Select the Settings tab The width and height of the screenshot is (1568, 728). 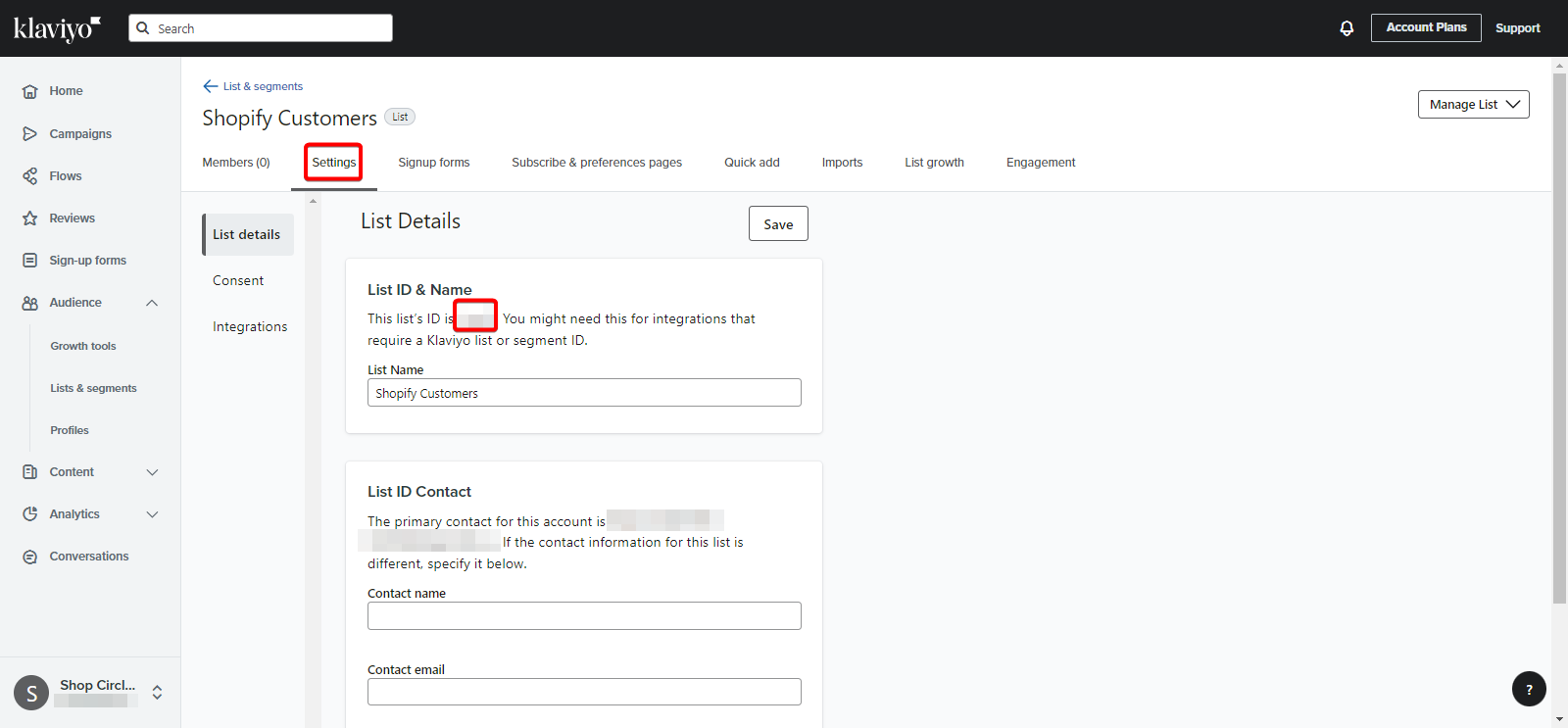(x=334, y=163)
